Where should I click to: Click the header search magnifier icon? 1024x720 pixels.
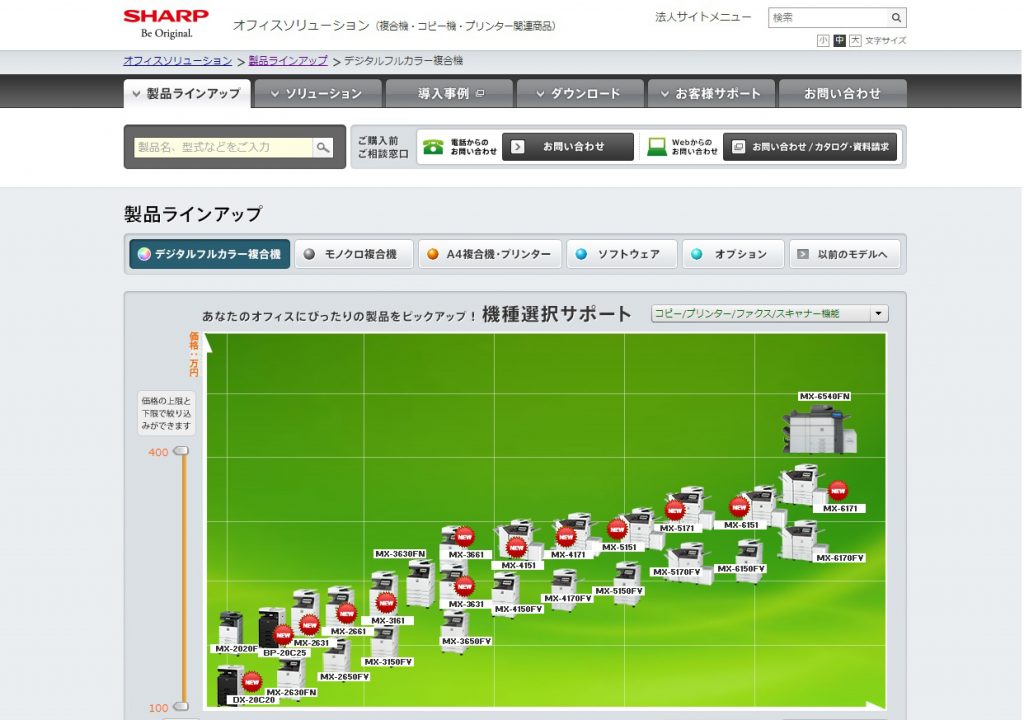pos(896,18)
